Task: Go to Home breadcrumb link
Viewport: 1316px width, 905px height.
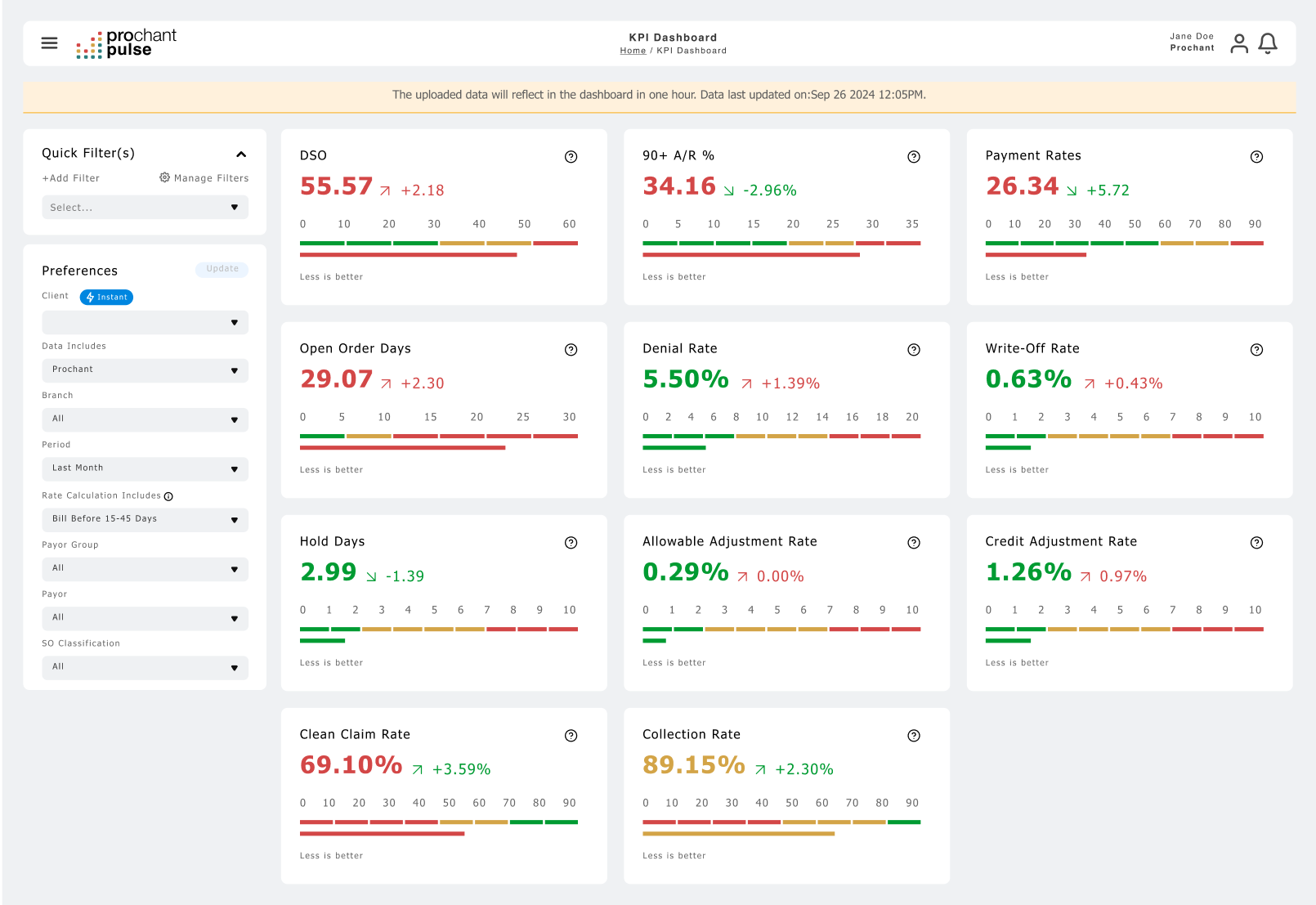Action: pos(633,51)
